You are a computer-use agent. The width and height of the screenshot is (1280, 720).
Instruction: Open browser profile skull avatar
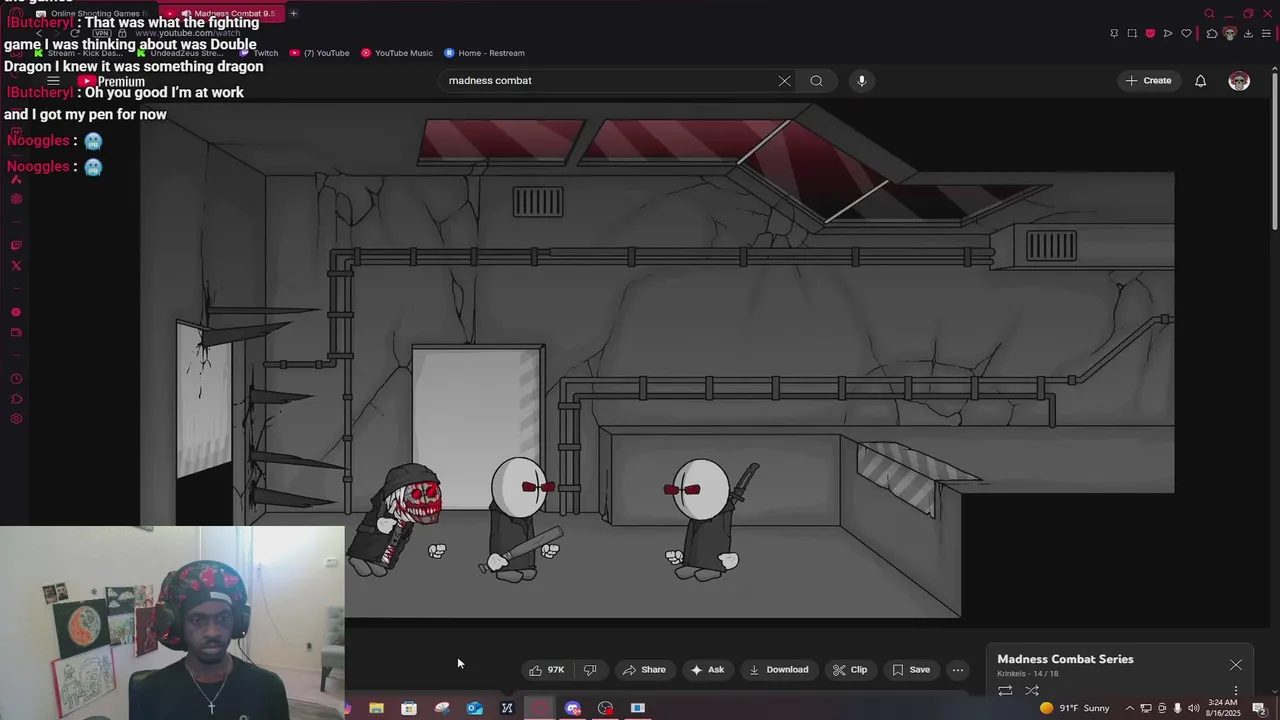pos(1230,33)
